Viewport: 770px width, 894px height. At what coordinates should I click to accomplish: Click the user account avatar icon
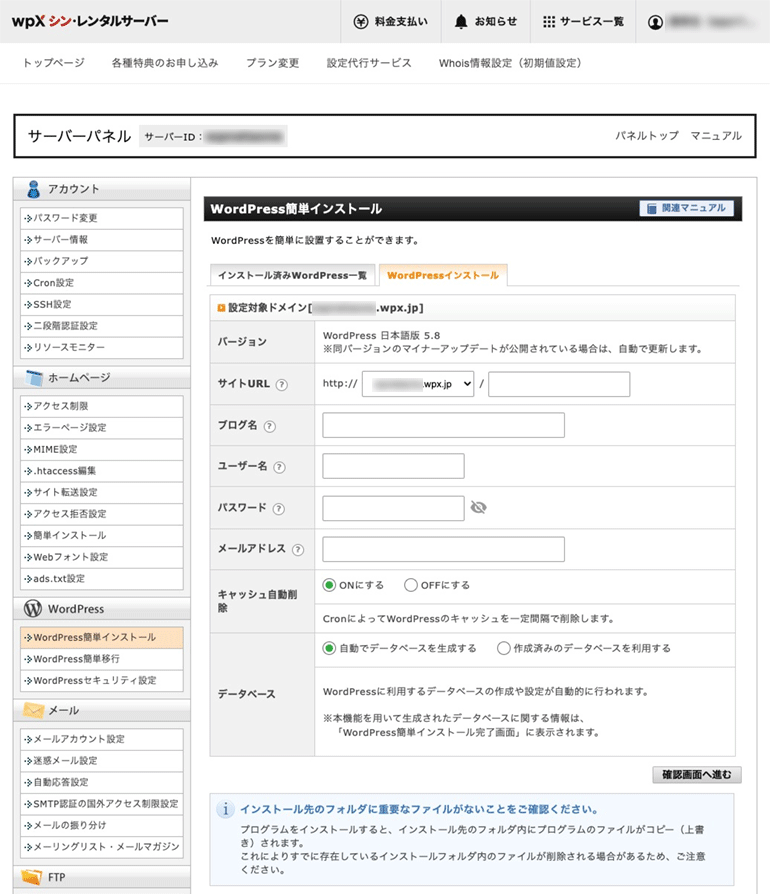(x=655, y=22)
